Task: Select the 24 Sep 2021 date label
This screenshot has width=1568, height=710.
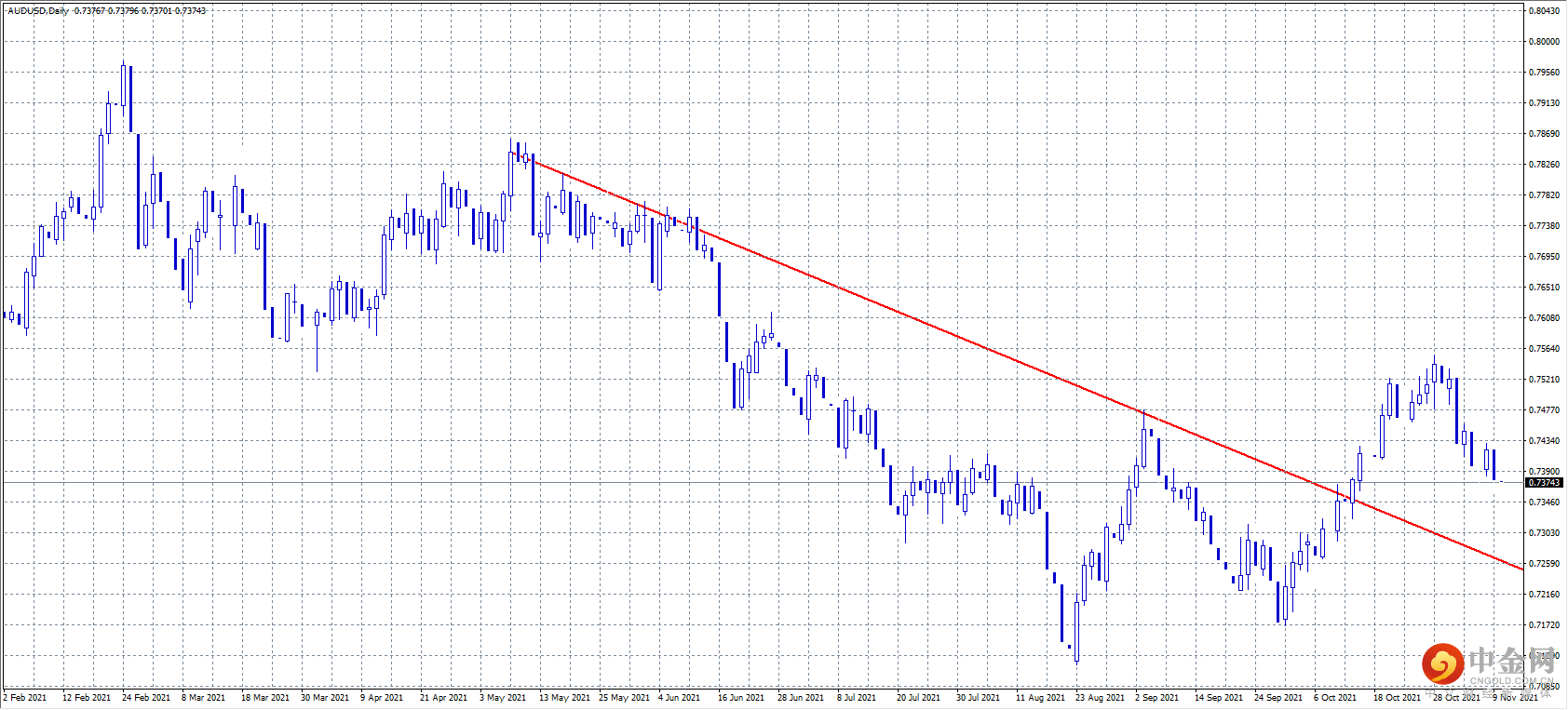Action: (1278, 698)
